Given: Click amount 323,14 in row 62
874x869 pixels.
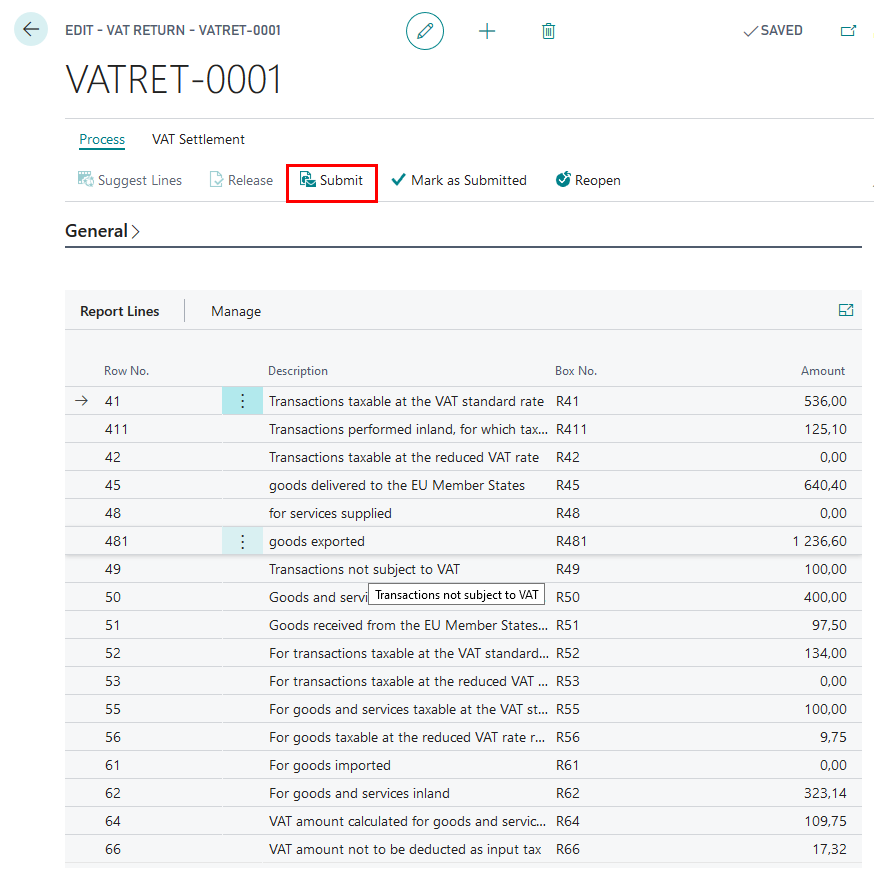Looking at the screenshot, I should tap(825, 793).
